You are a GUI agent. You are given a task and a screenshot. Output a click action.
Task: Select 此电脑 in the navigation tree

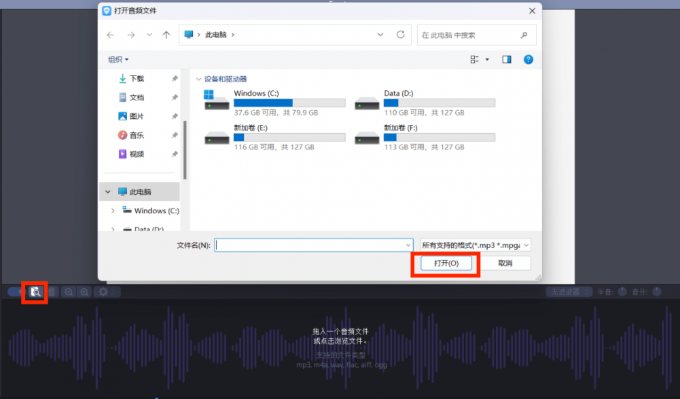(x=140, y=192)
